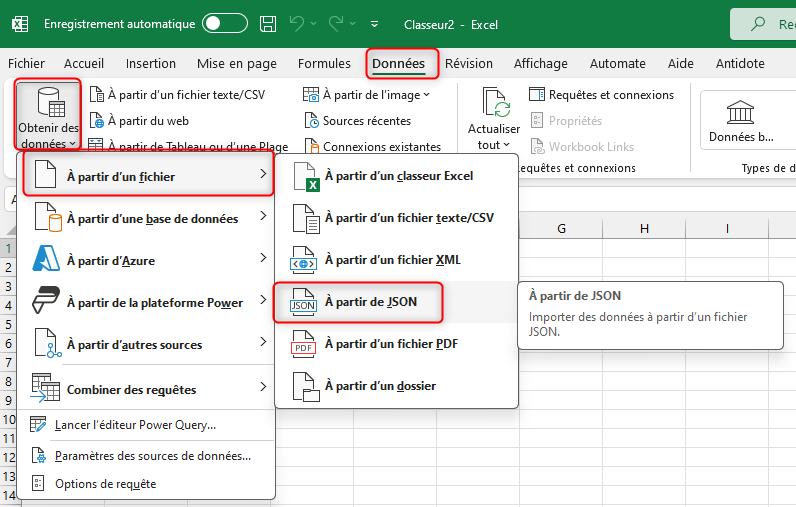Expand Combiner des requêtes submenu

[x=146, y=388]
